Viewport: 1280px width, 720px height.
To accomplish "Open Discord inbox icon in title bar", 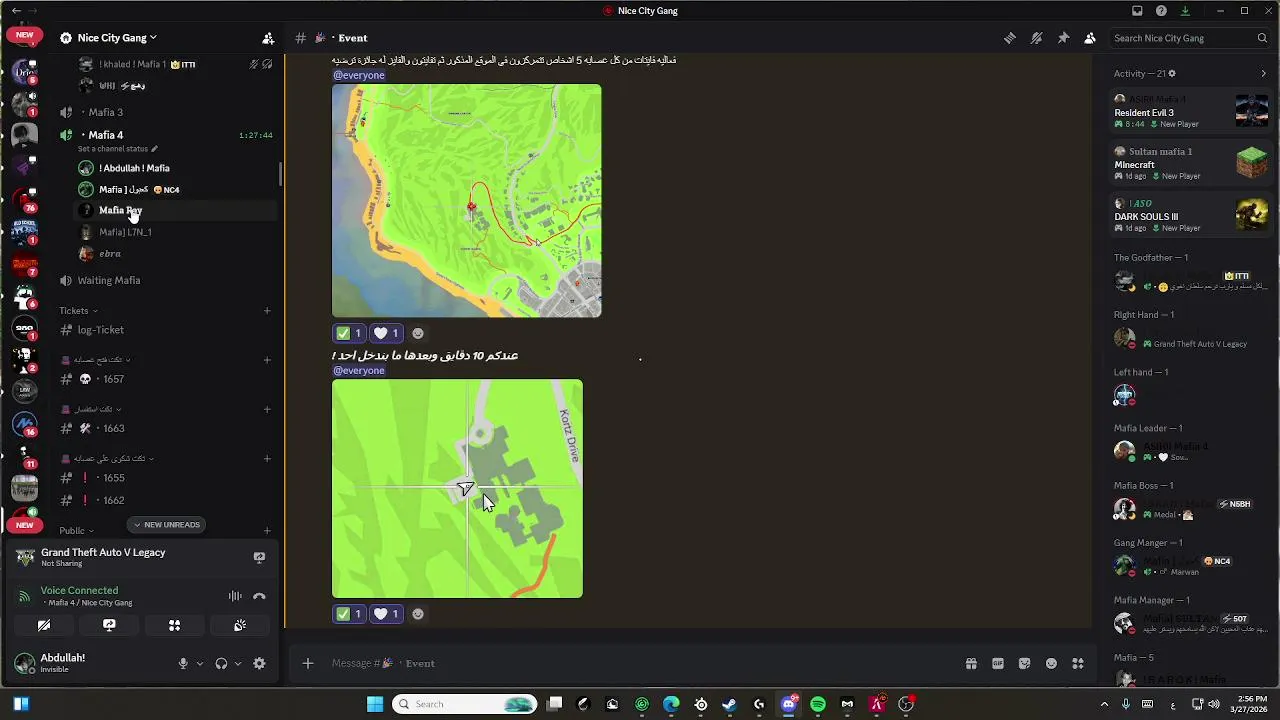I will [x=1137, y=11].
